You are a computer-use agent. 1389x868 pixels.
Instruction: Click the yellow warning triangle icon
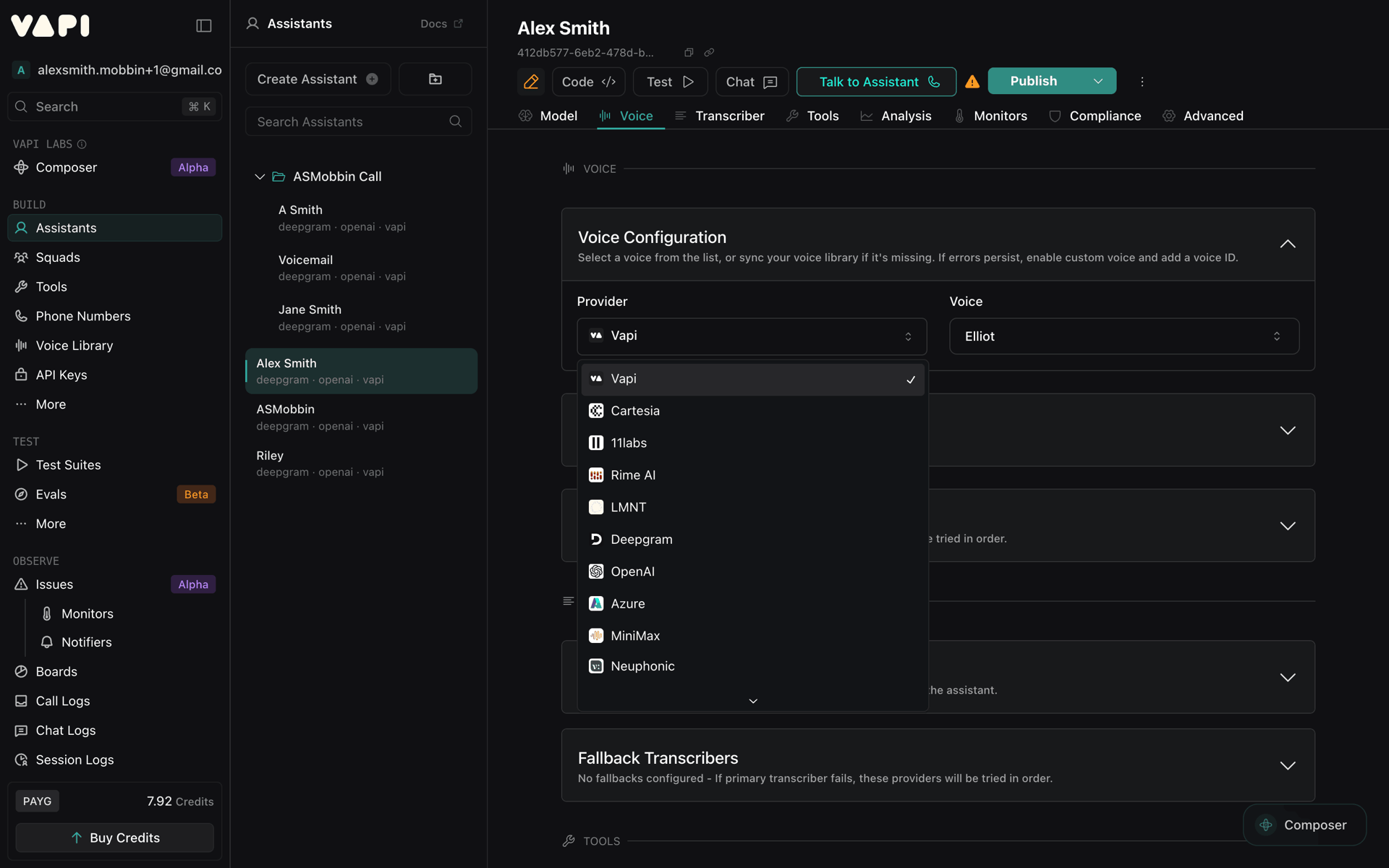click(972, 82)
